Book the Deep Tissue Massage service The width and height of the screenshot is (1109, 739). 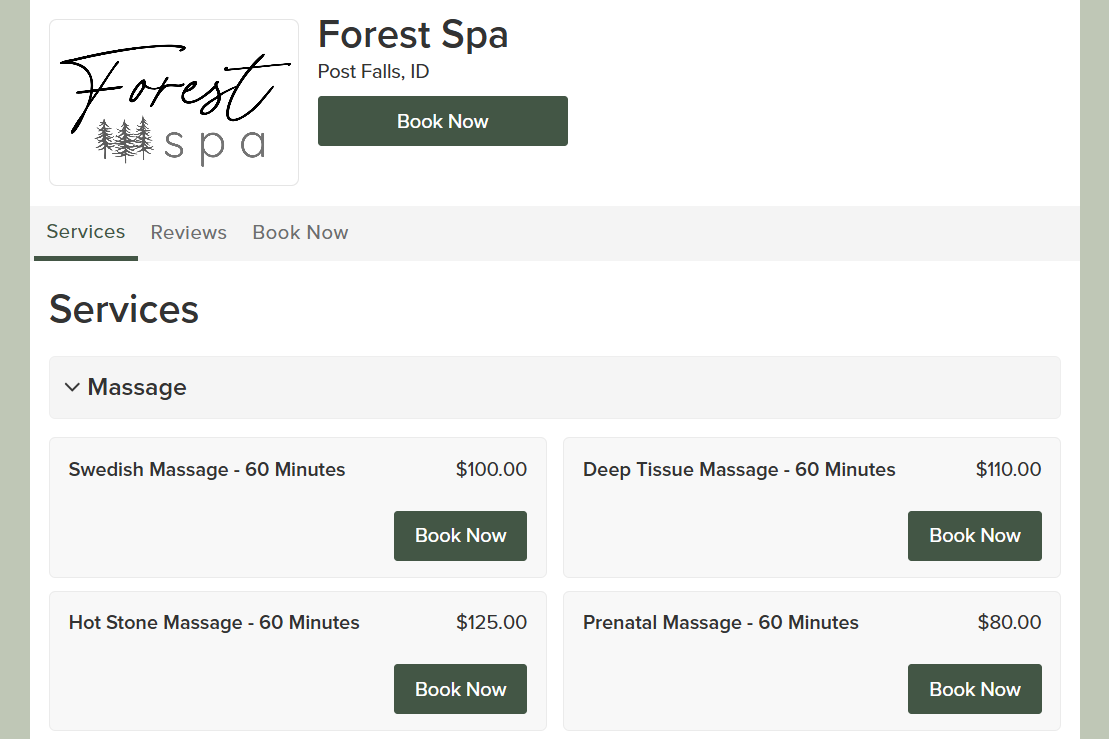[975, 536]
